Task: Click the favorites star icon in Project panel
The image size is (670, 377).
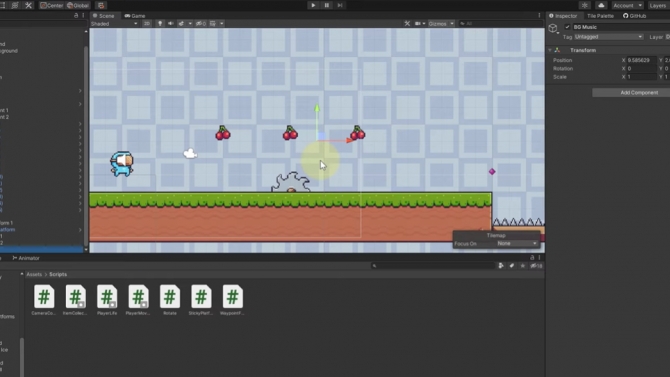Action: tap(522, 266)
